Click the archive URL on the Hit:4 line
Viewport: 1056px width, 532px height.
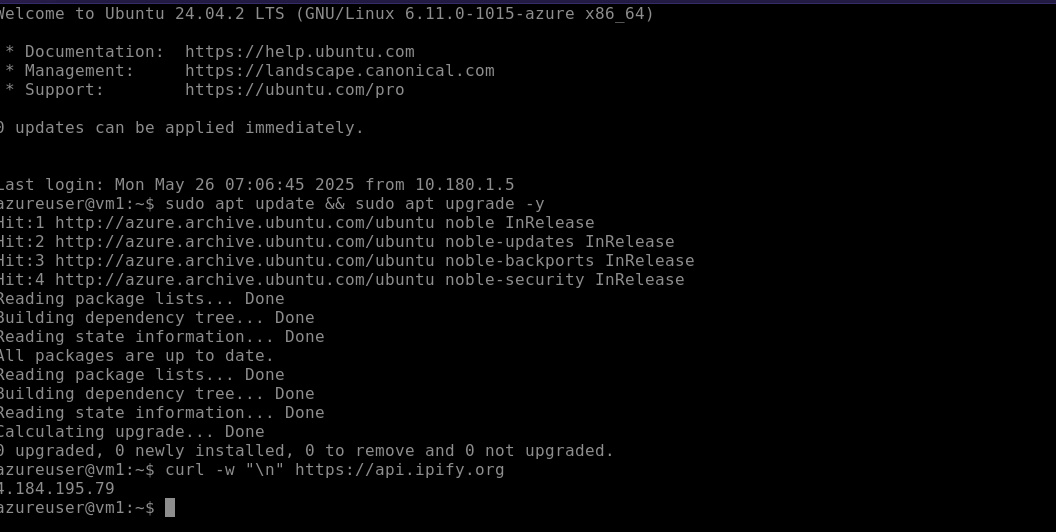tap(244, 279)
